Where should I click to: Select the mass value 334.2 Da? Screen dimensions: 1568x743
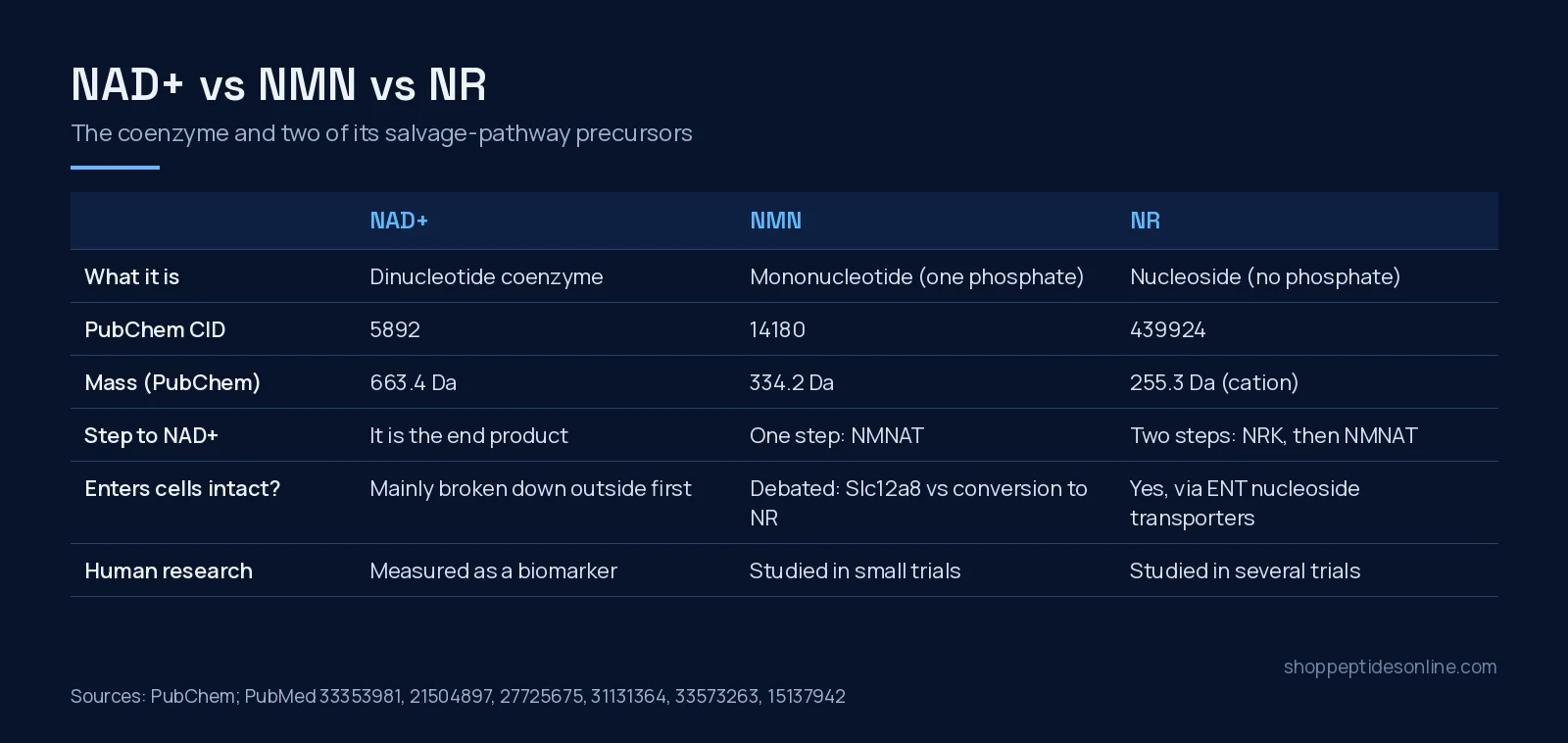(792, 383)
